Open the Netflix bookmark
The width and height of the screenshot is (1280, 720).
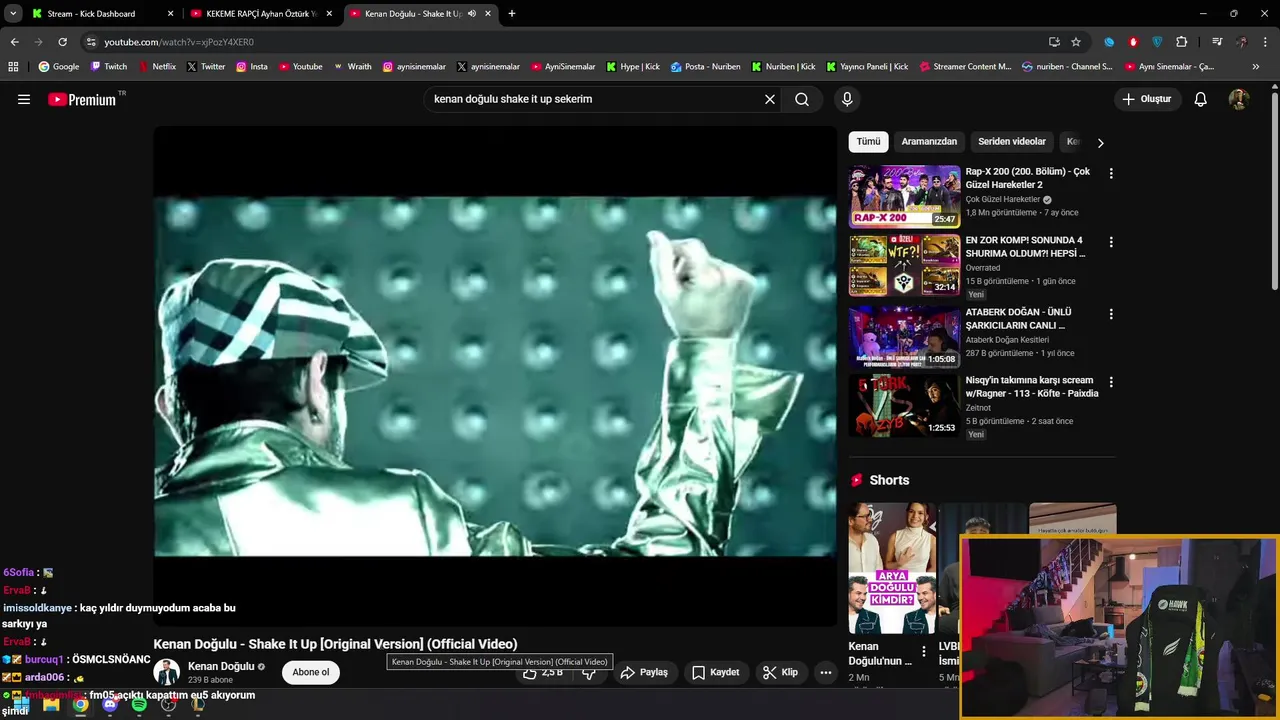(157, 67)
